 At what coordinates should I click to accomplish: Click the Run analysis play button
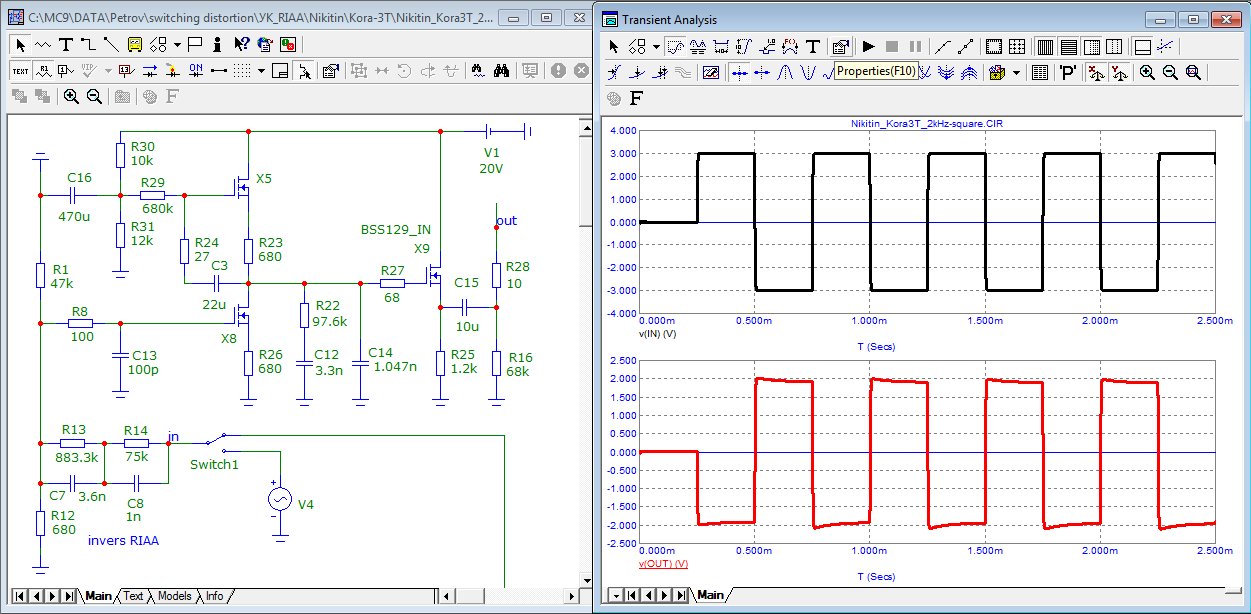point(868,46)
